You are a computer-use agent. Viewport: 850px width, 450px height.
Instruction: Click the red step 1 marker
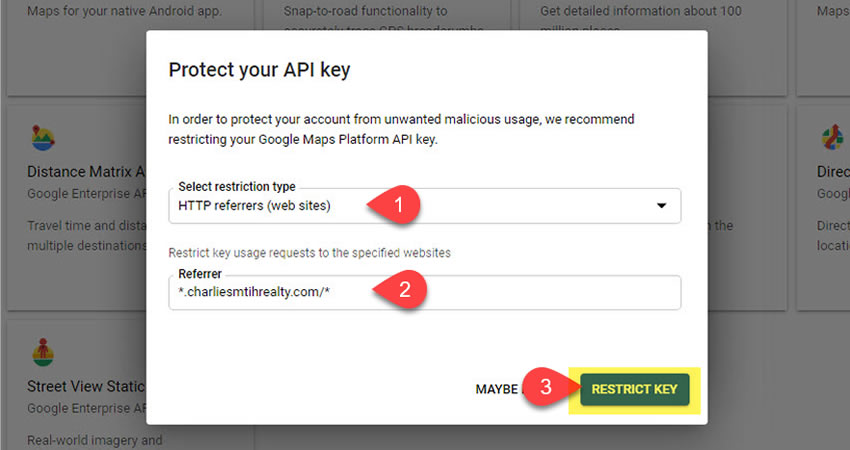pyautogui.click(x=397, y=205)
